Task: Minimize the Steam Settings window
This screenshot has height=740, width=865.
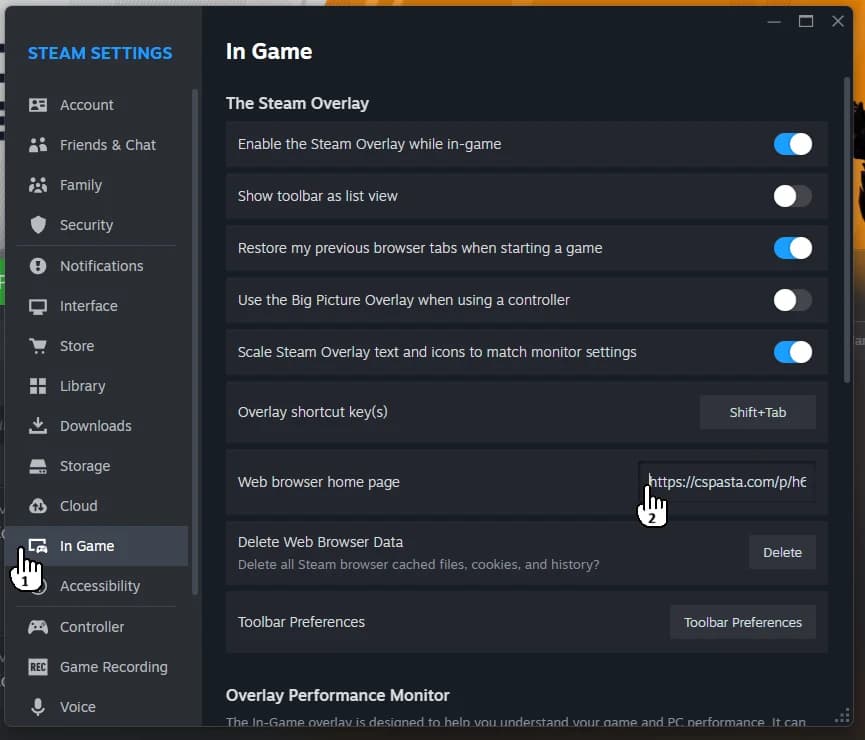Action: click(774, 22)
